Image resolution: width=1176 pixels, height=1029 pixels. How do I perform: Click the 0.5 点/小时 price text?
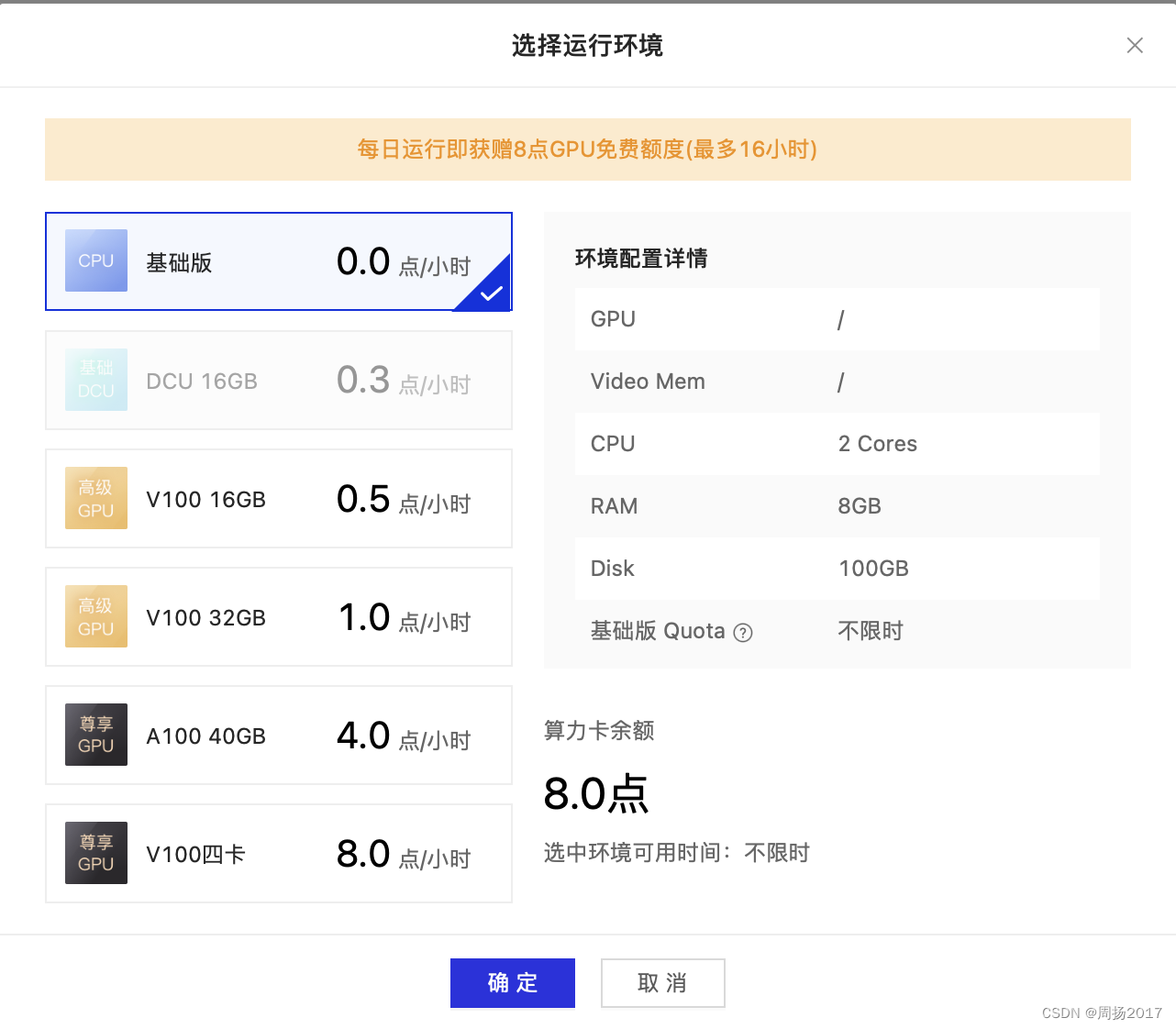(x=404, y=500)
